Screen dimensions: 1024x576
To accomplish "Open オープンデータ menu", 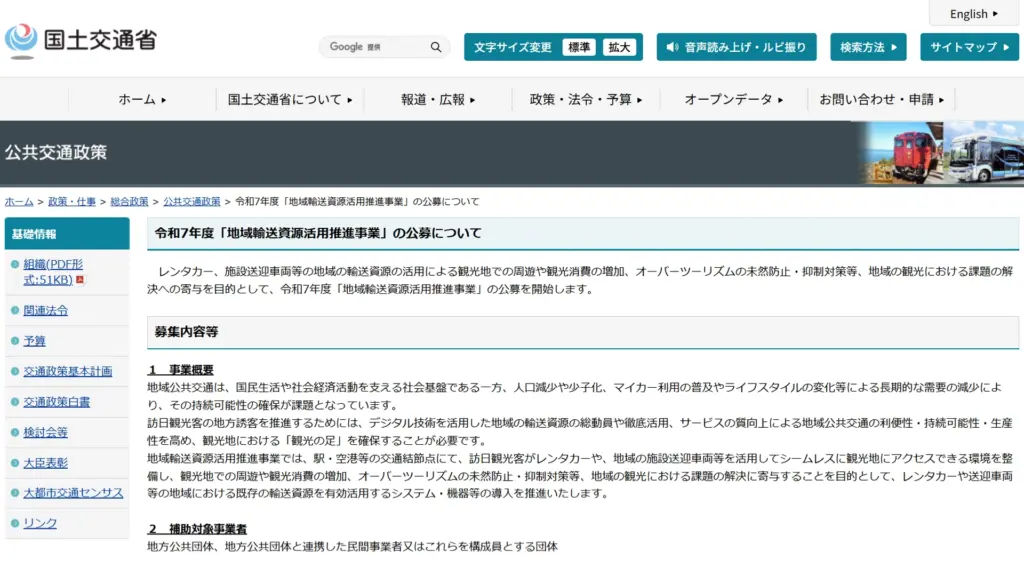I will click(733, 99).
